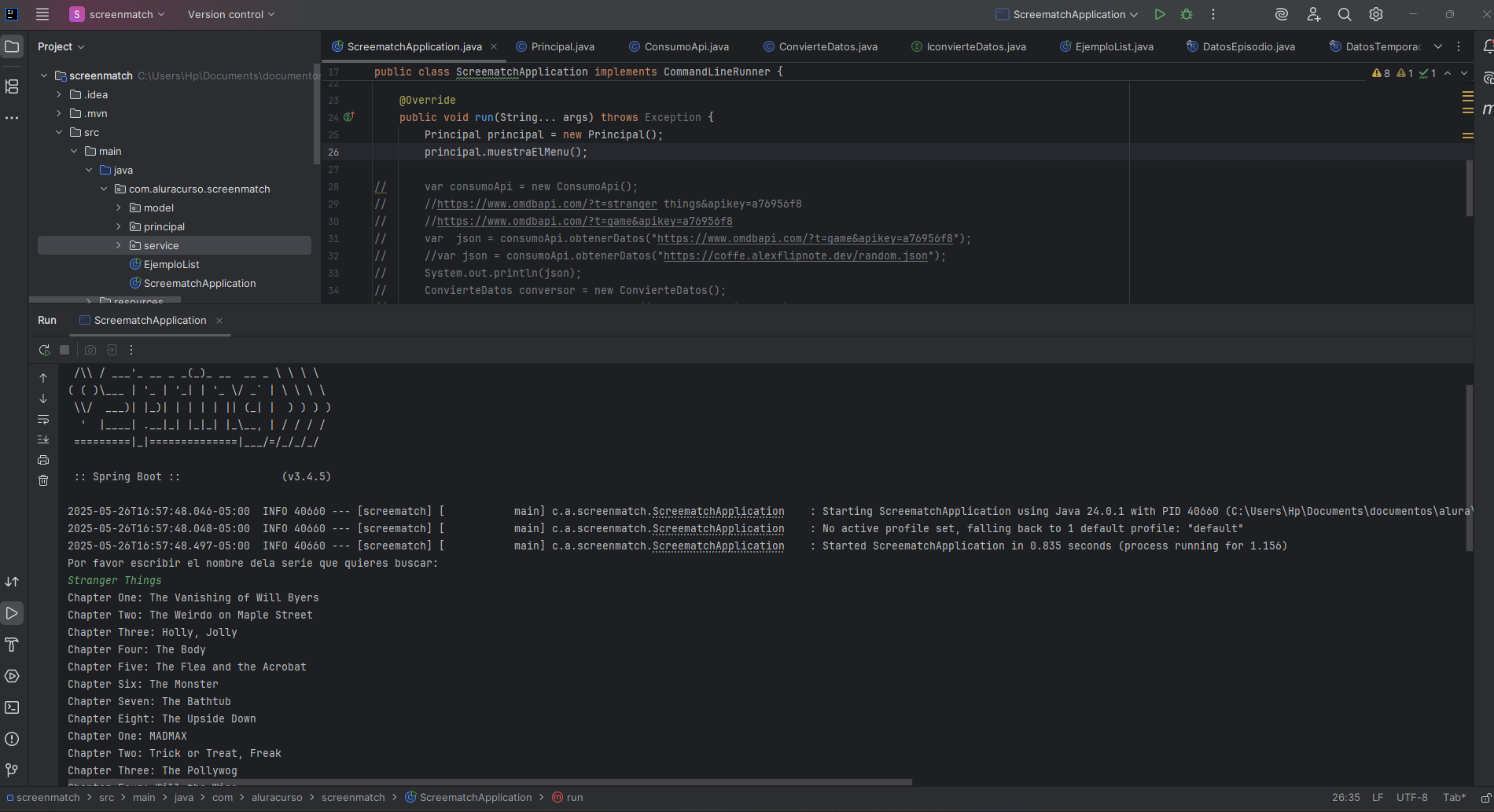Open the Build hammer tool window
Image resolution: width=1494 pixels, height=812 pixels.
[12, 645]
